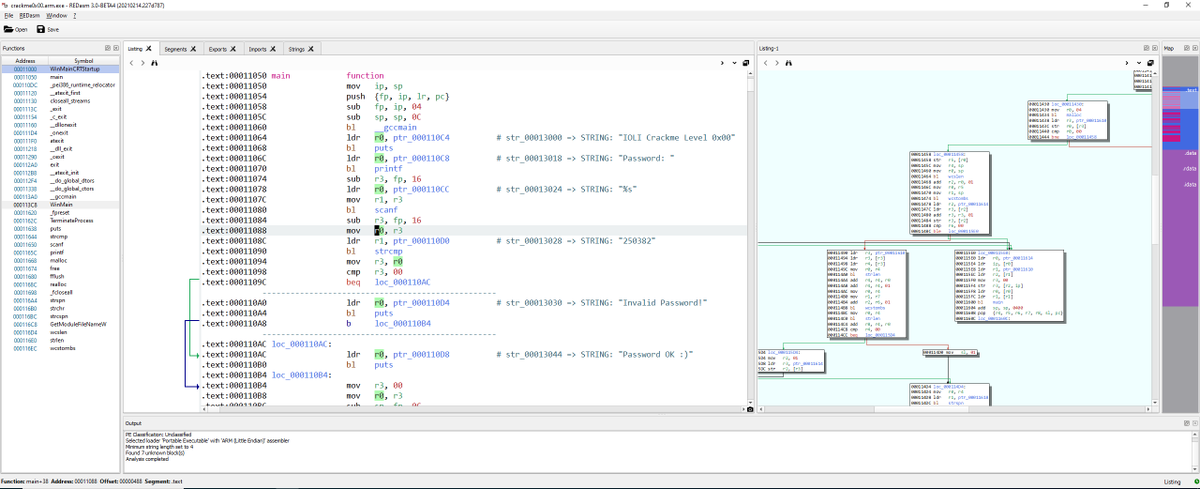Click the binoculars icon in Listing-1

(x=787, y=63)
